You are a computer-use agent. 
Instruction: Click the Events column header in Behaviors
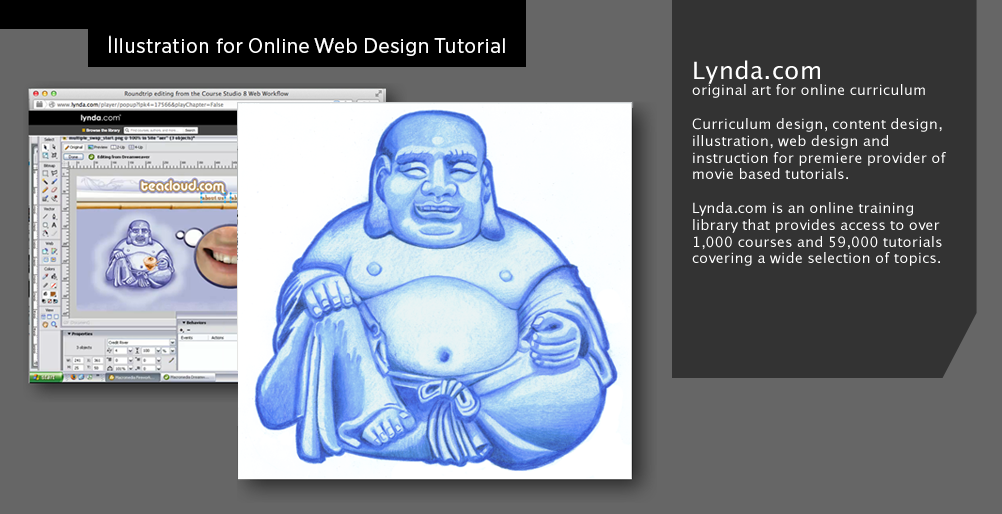point(185,338)
